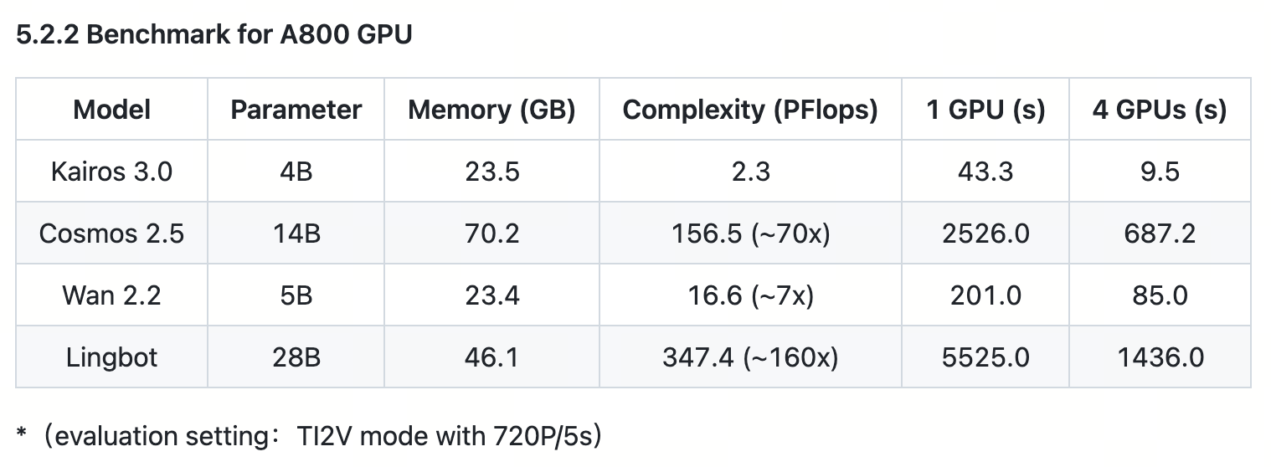Select the Complexity (PFlops) header cell

coord(750,110)
